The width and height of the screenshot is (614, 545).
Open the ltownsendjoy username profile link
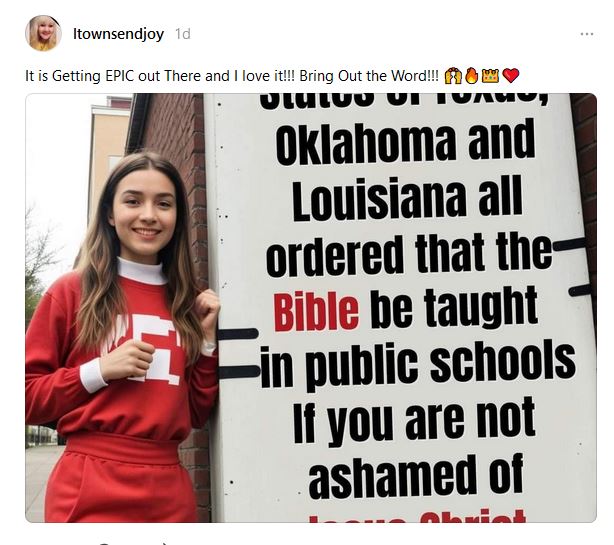coord(118,34)
